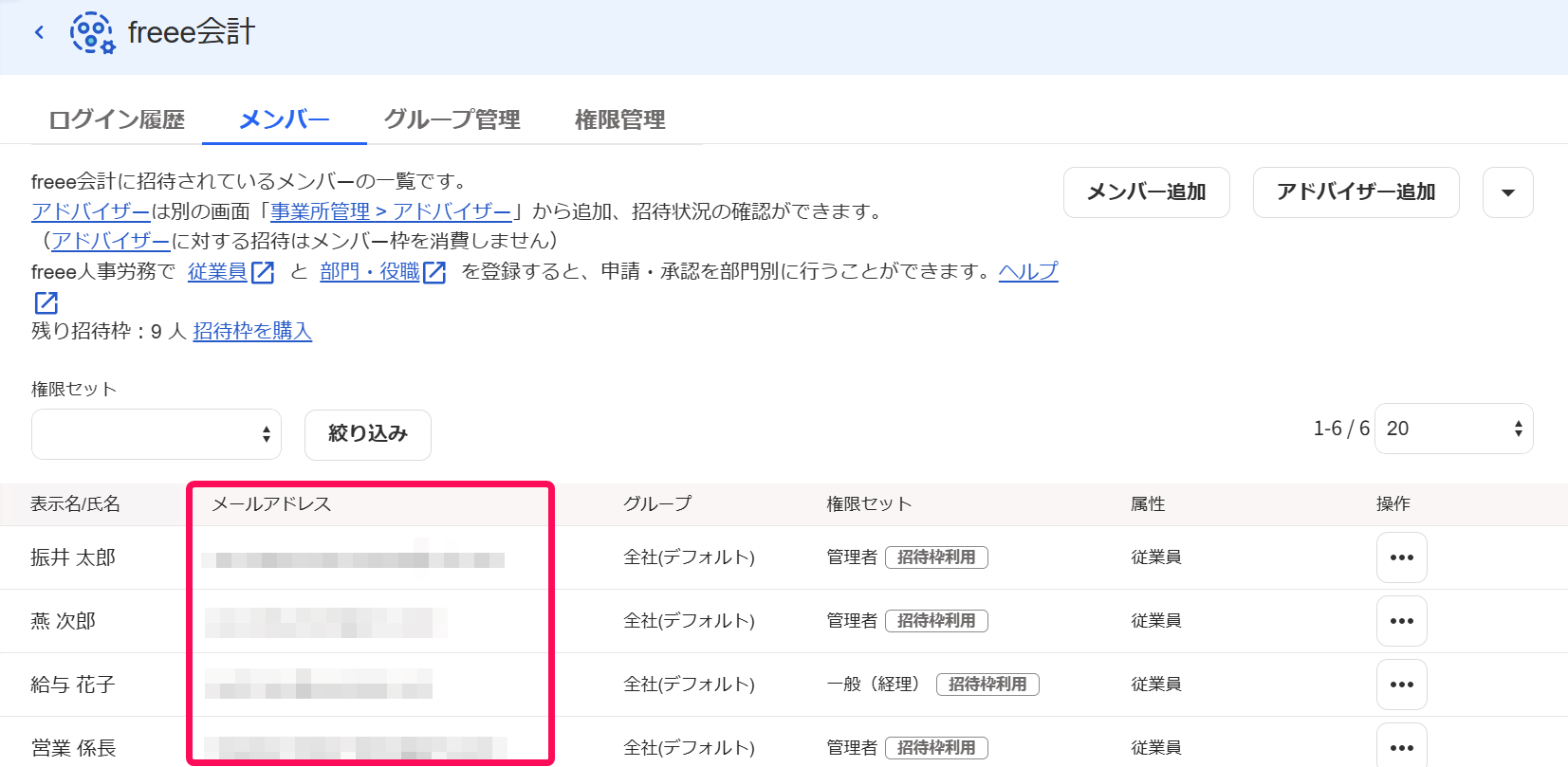Click 管理者 permission in 振井 太郎 row

852,557
